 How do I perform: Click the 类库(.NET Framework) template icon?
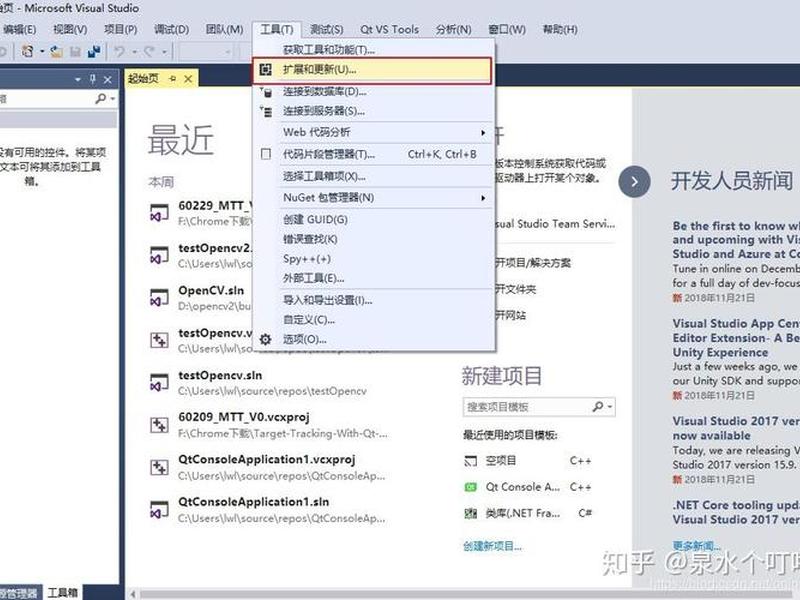pos(470,513)
